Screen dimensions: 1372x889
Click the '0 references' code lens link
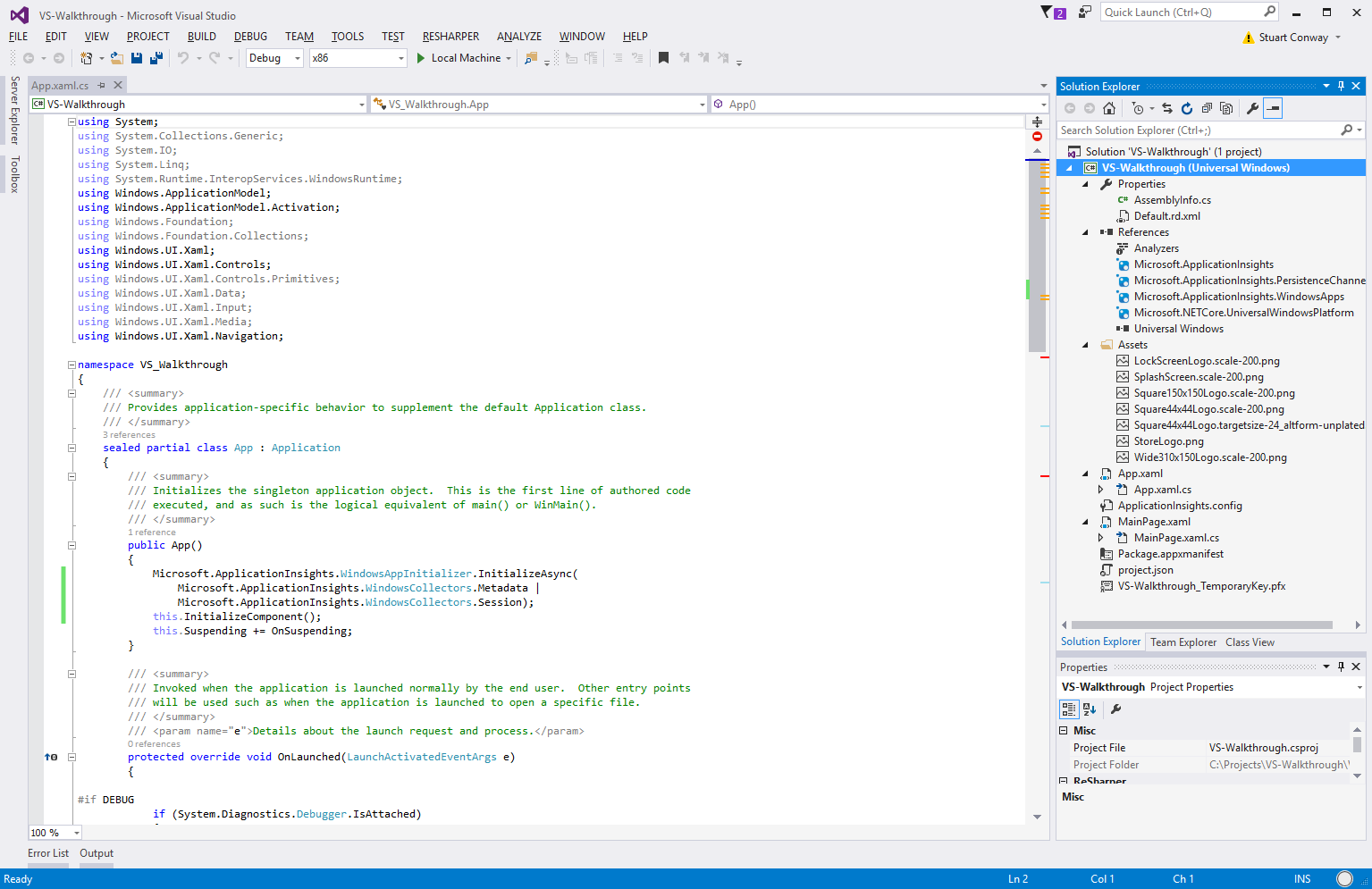coord(154,744)
